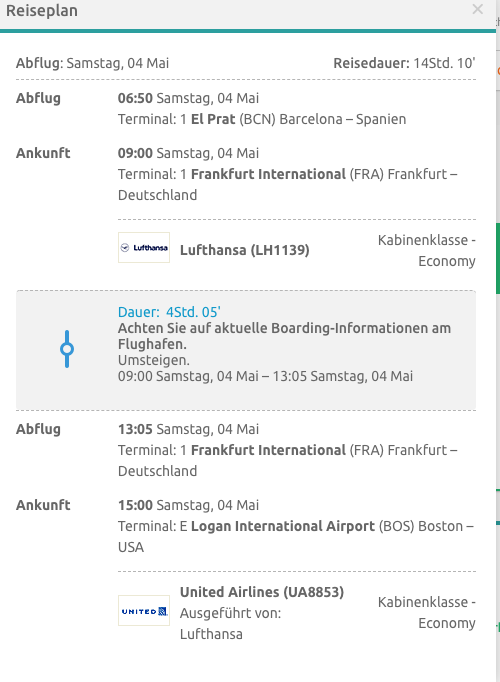Click Kabinenklasse Economy for United flight

(427, 612)
